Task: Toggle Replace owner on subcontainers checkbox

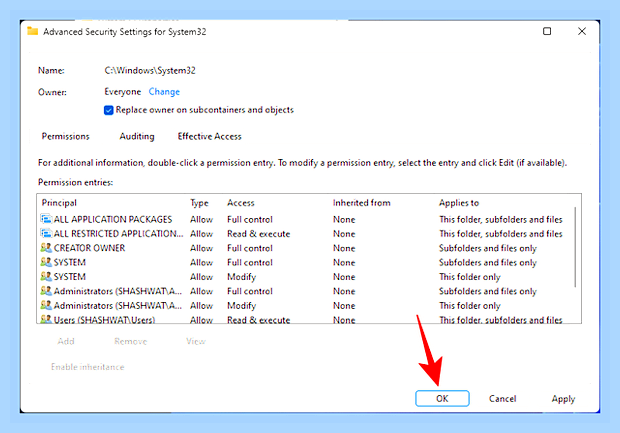Action: tap(109, 110)
